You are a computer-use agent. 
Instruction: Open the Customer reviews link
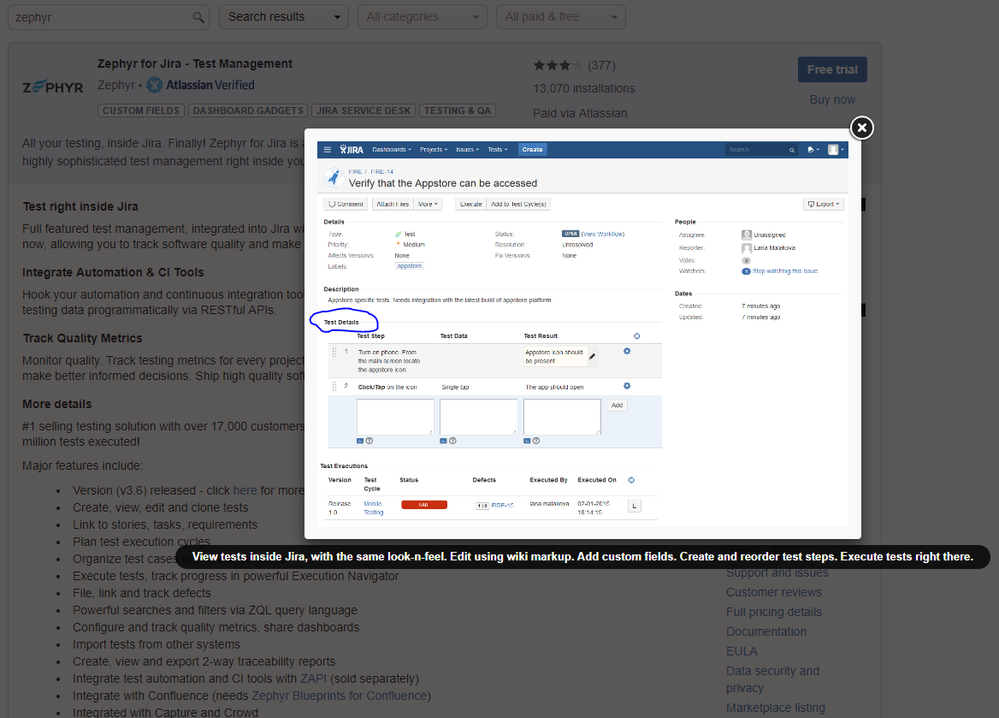point(773,592)
